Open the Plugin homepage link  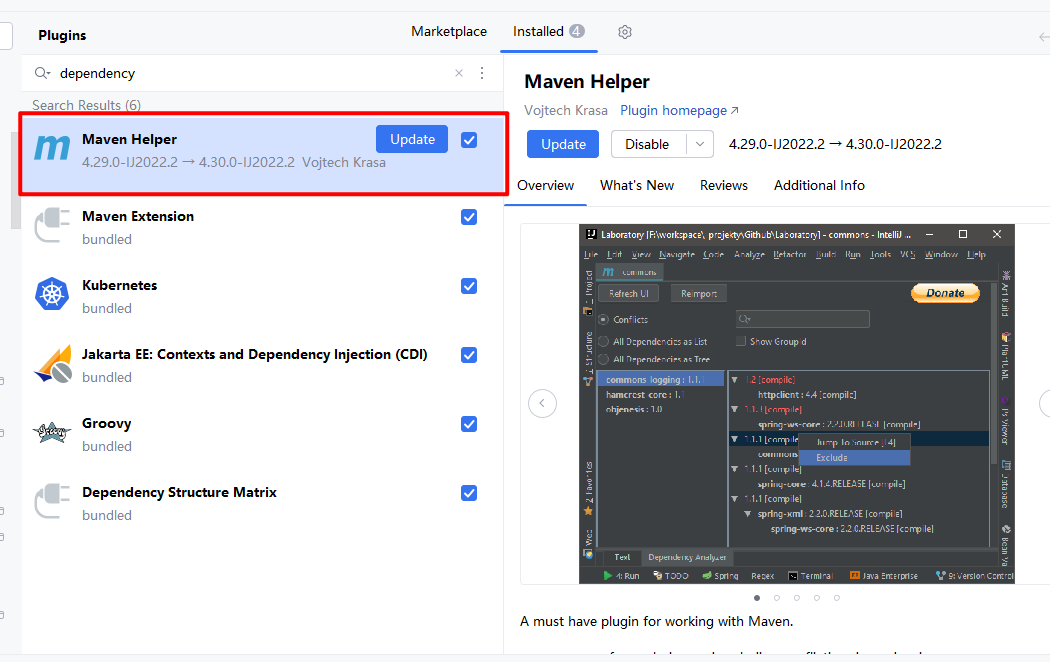(x=679, y=110)
